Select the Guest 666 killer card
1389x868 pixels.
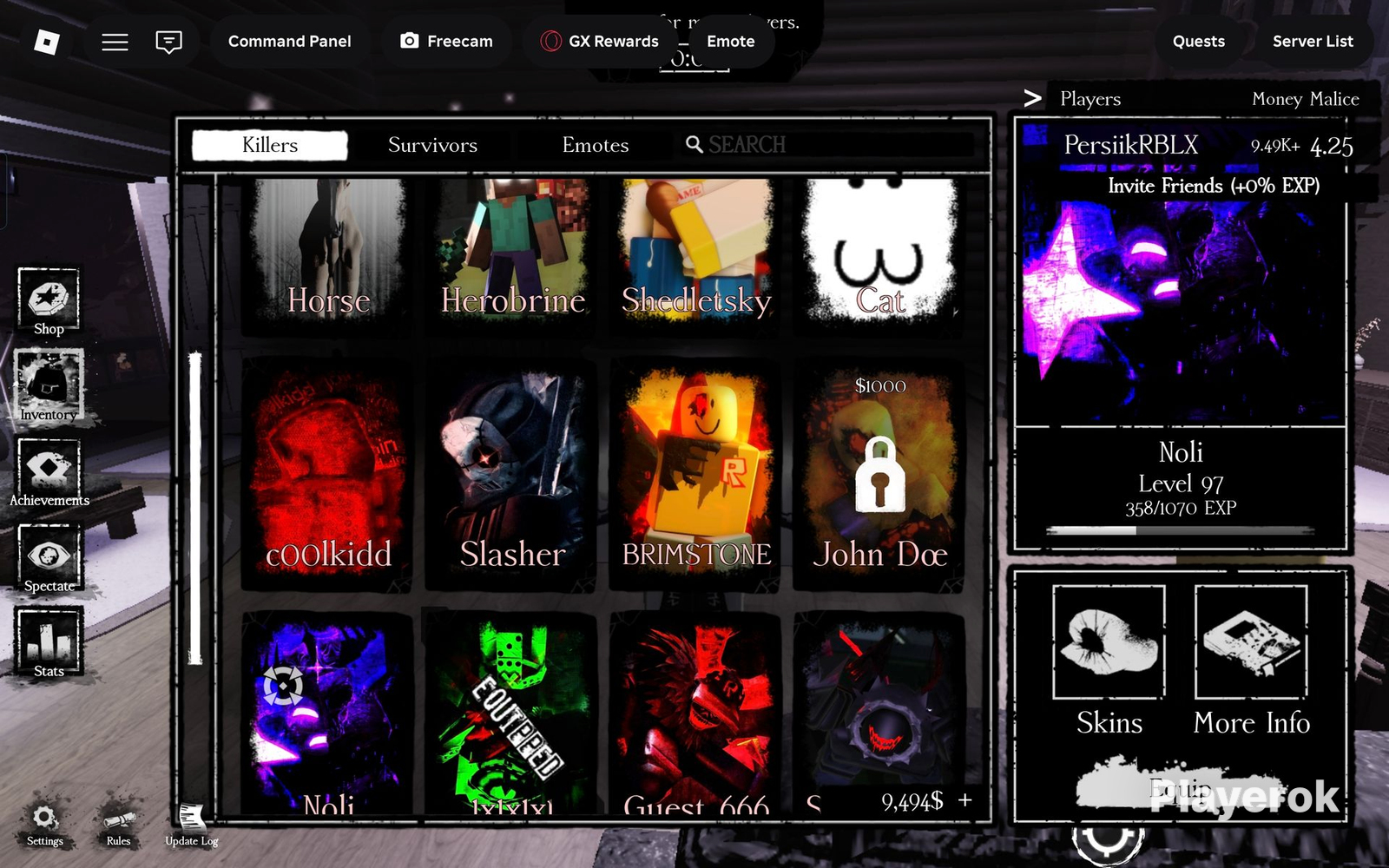pyautogui.click(x=696, y=713)
